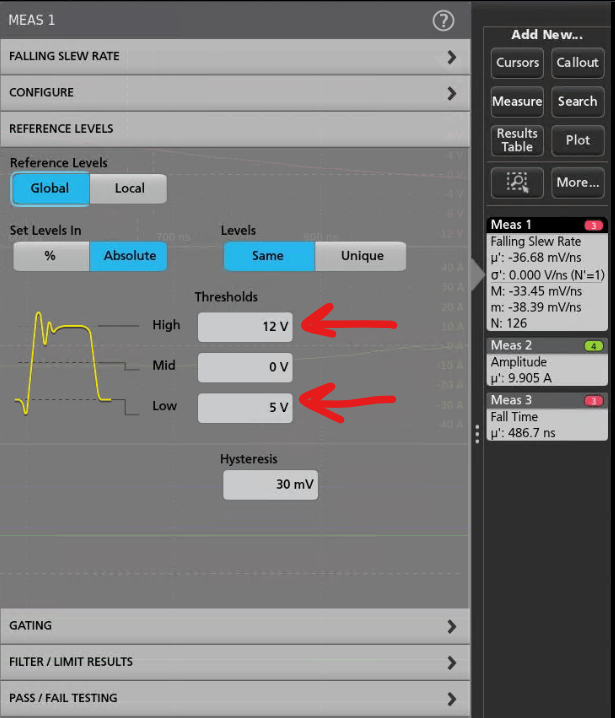Select Global reference levels

(50, 188)
